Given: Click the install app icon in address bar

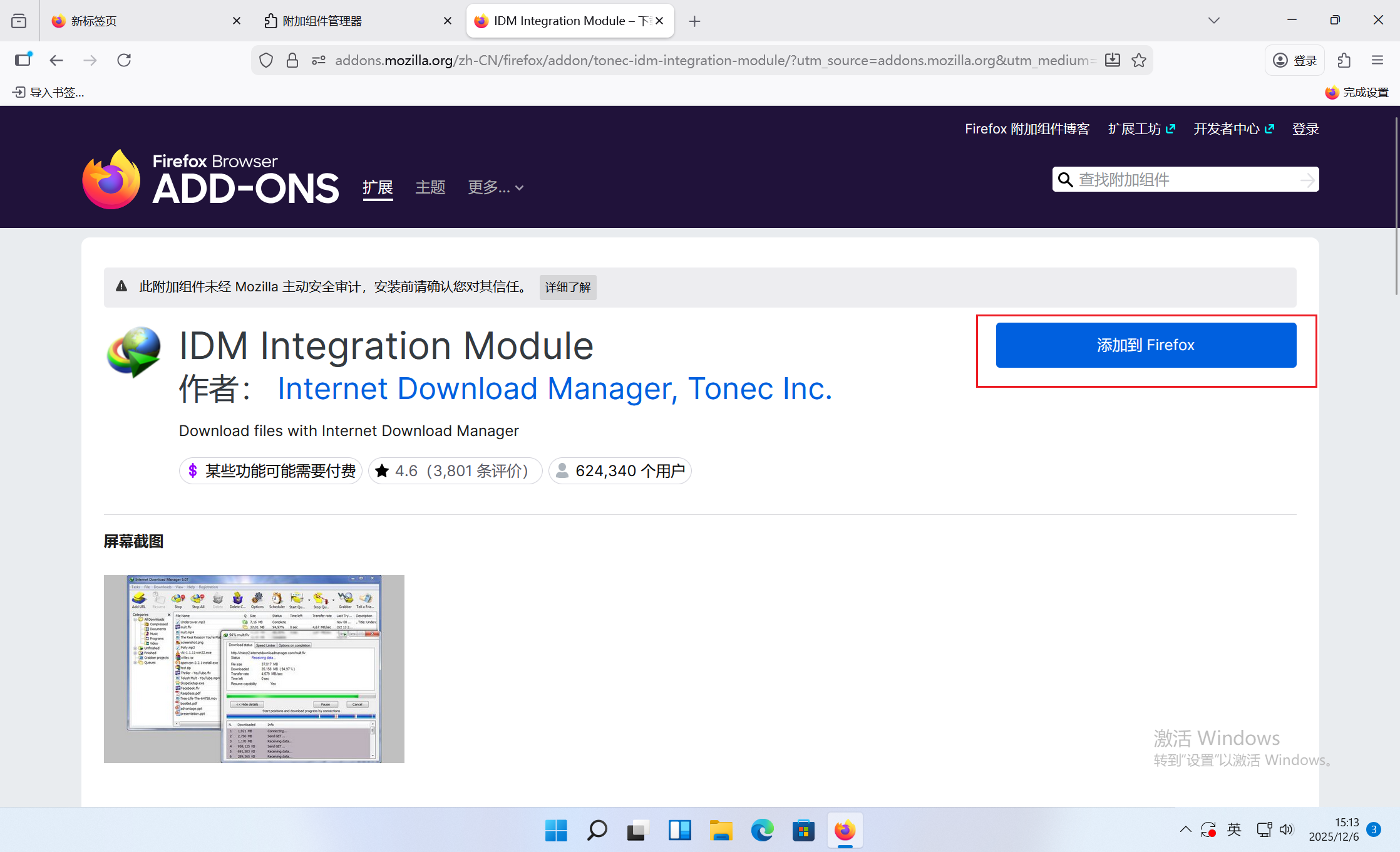Looking at the screenshot, I should (1113, 60).
